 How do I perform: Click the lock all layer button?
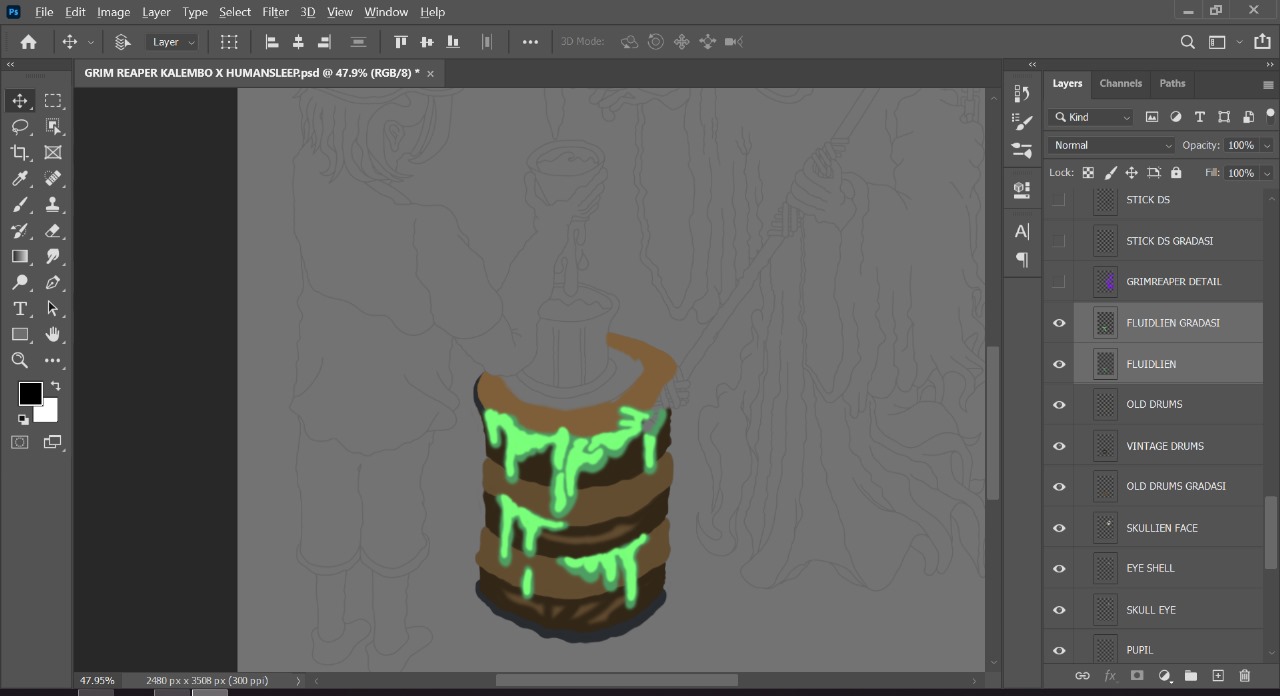1176,173
